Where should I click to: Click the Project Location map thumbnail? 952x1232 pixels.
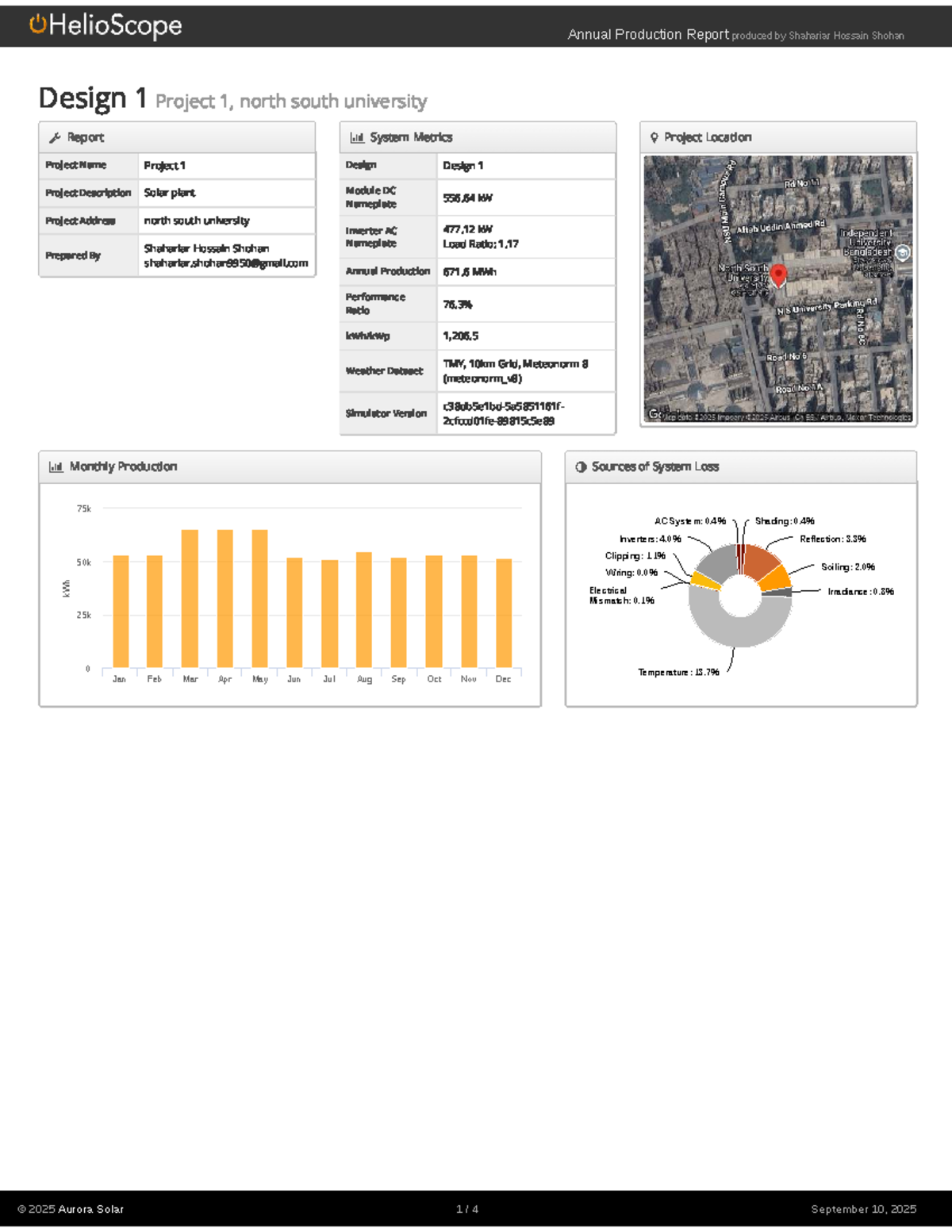(x=778, y=290)
